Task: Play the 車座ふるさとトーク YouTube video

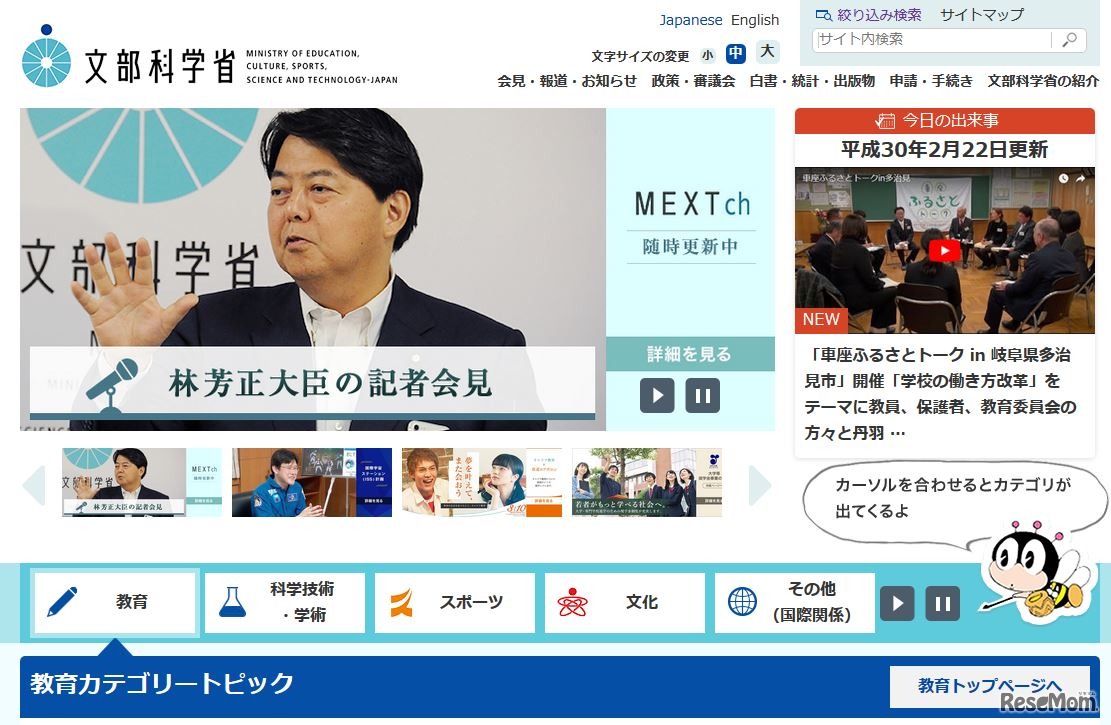Action: (x=943, y=251)
